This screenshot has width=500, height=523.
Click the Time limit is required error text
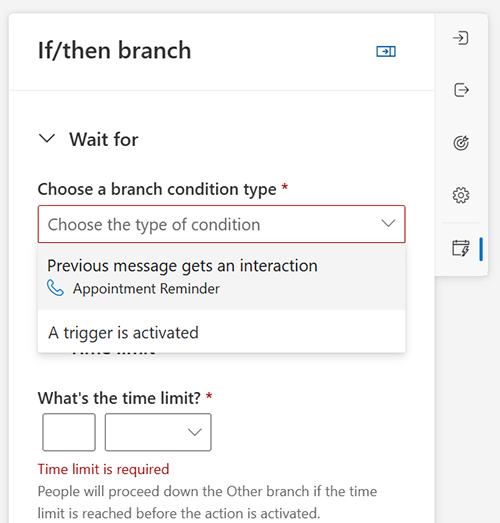pos(103,469)
